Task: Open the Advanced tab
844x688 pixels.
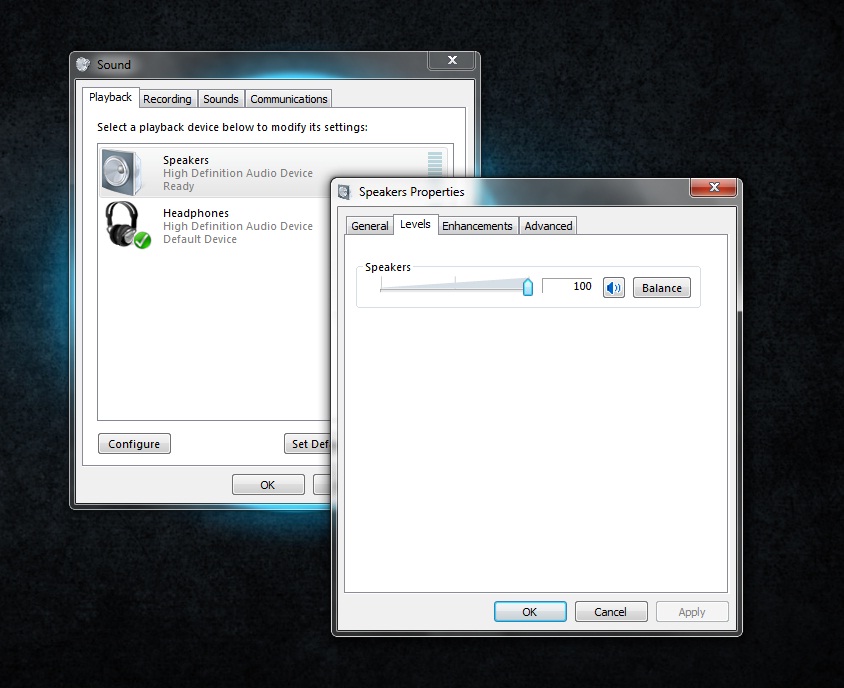Action: tap(548, 226)
